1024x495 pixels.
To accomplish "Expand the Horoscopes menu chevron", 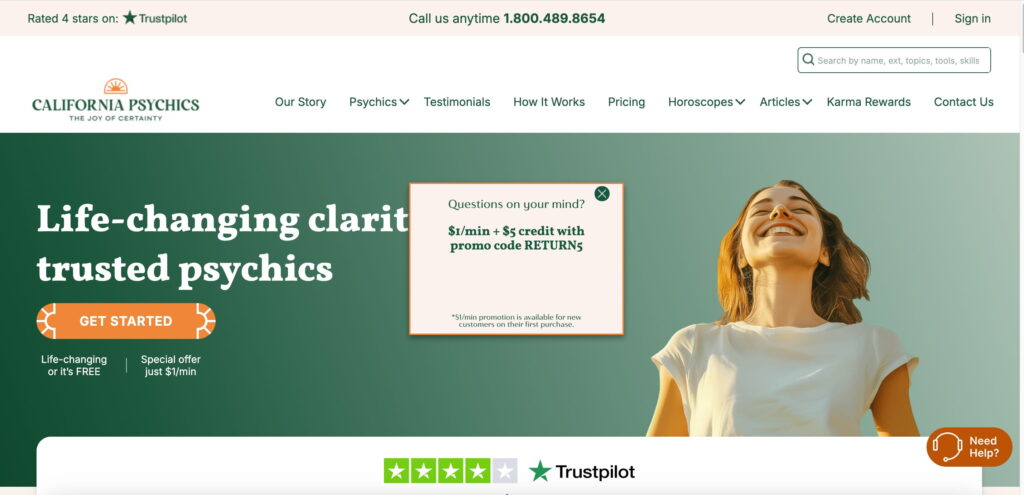I will click(740, 102).
